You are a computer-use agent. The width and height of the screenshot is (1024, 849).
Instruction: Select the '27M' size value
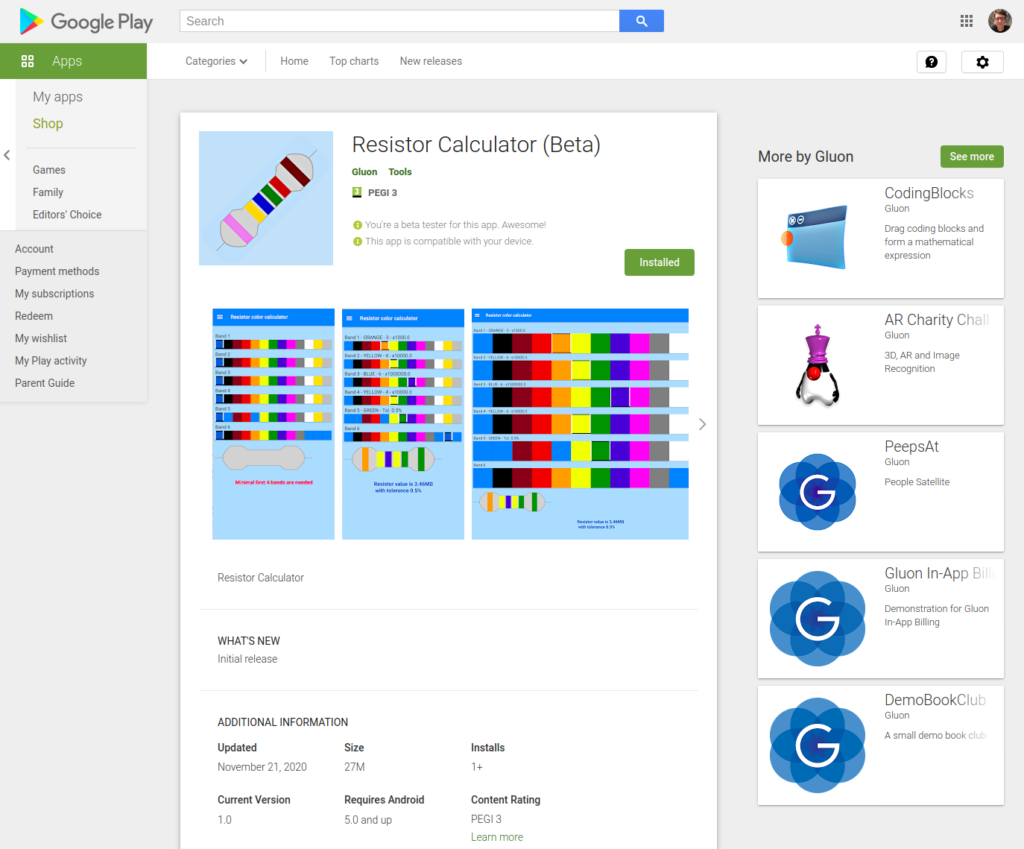tap(355, 767)
